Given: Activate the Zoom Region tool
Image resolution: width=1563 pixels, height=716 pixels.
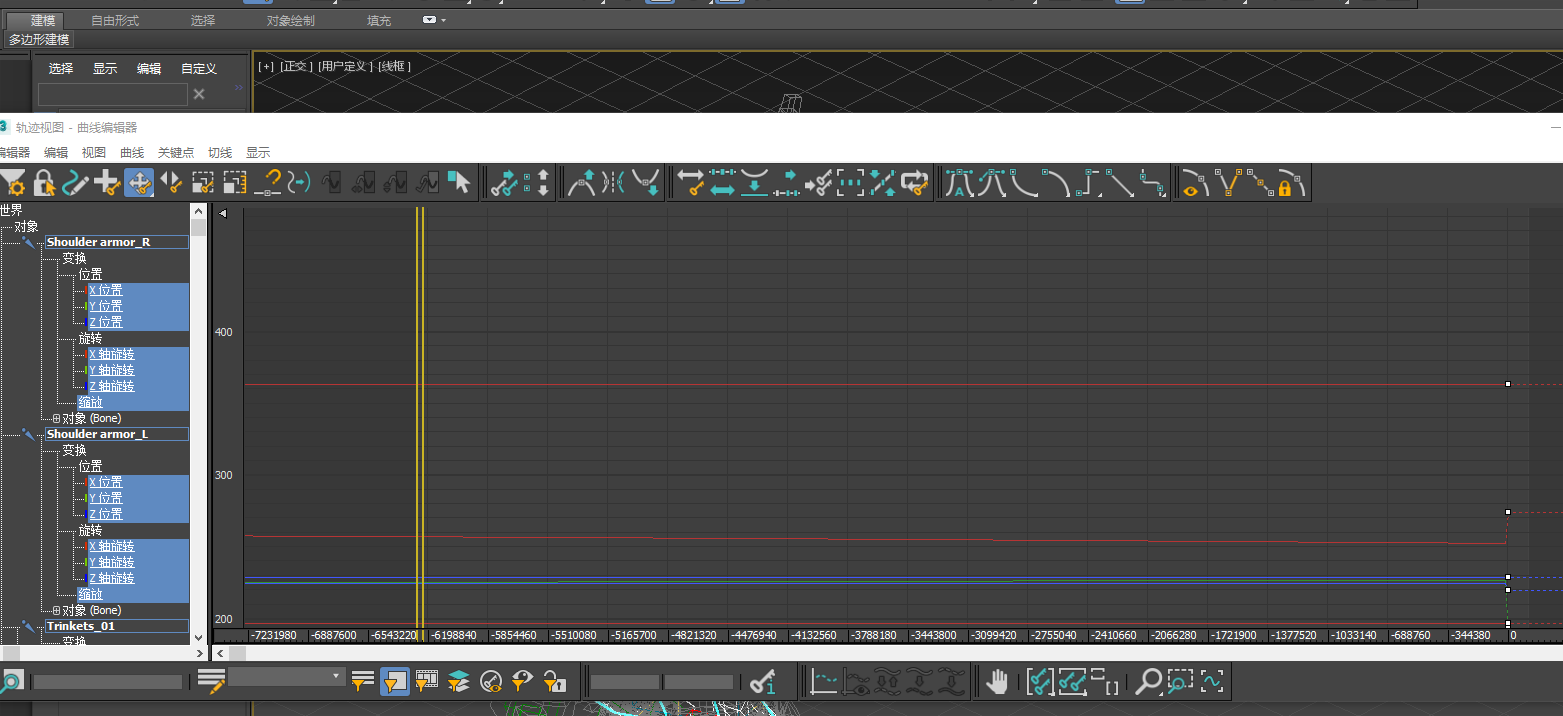Looking at the screenshot, I should coord(1180,682).
